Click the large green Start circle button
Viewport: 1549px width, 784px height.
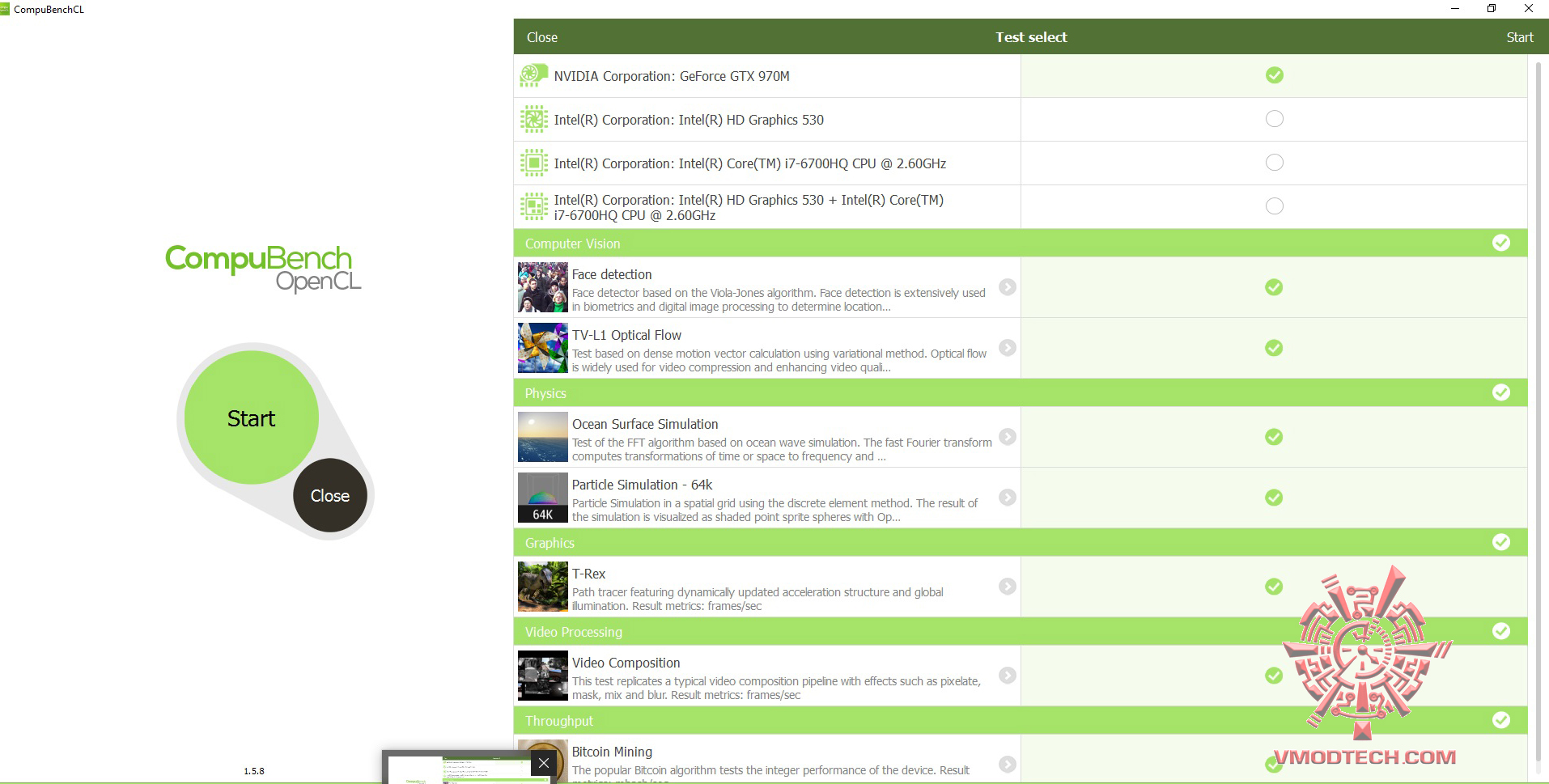tap(252, 417)
